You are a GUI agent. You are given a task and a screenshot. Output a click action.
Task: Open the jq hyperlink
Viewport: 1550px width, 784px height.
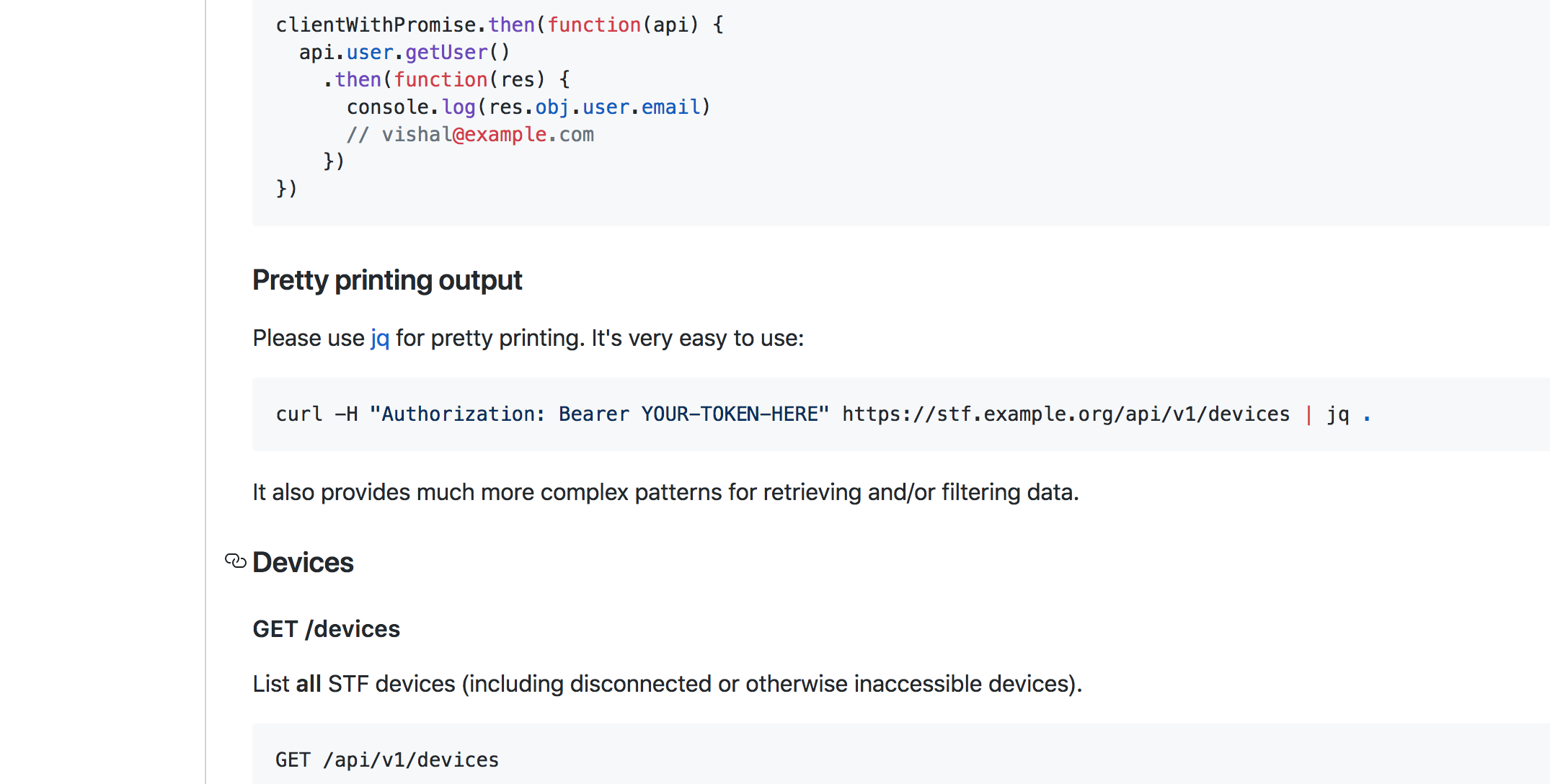pyautogui.click(x=380, y=338)
